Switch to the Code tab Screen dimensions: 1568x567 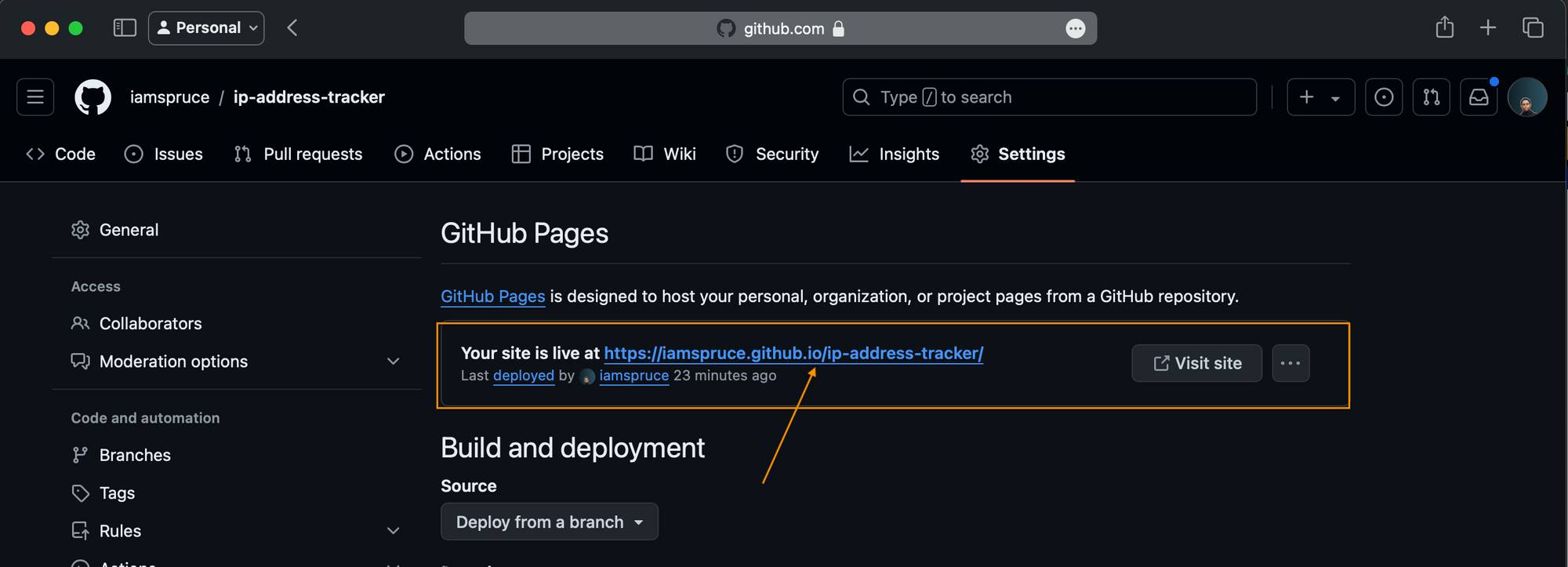click(x=60, y=154)
